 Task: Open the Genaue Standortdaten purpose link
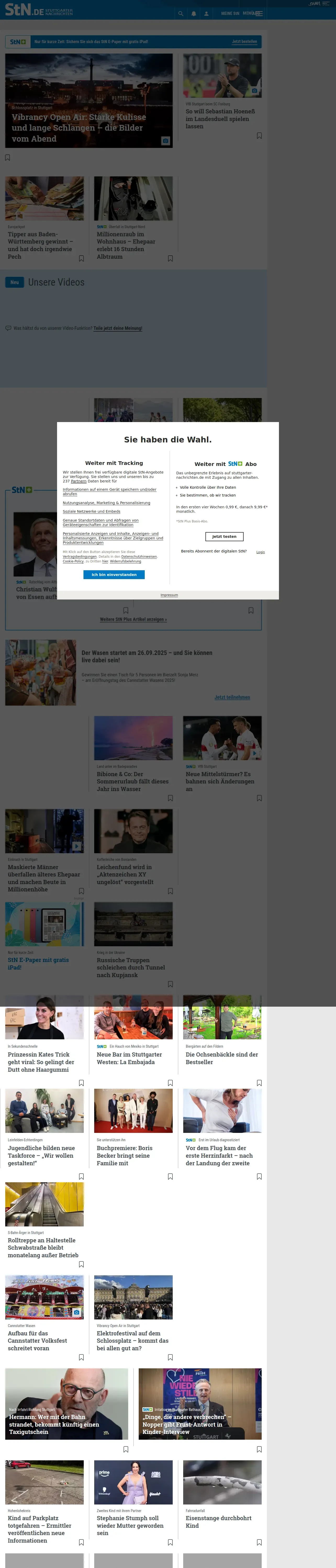(x=101, y=522)
